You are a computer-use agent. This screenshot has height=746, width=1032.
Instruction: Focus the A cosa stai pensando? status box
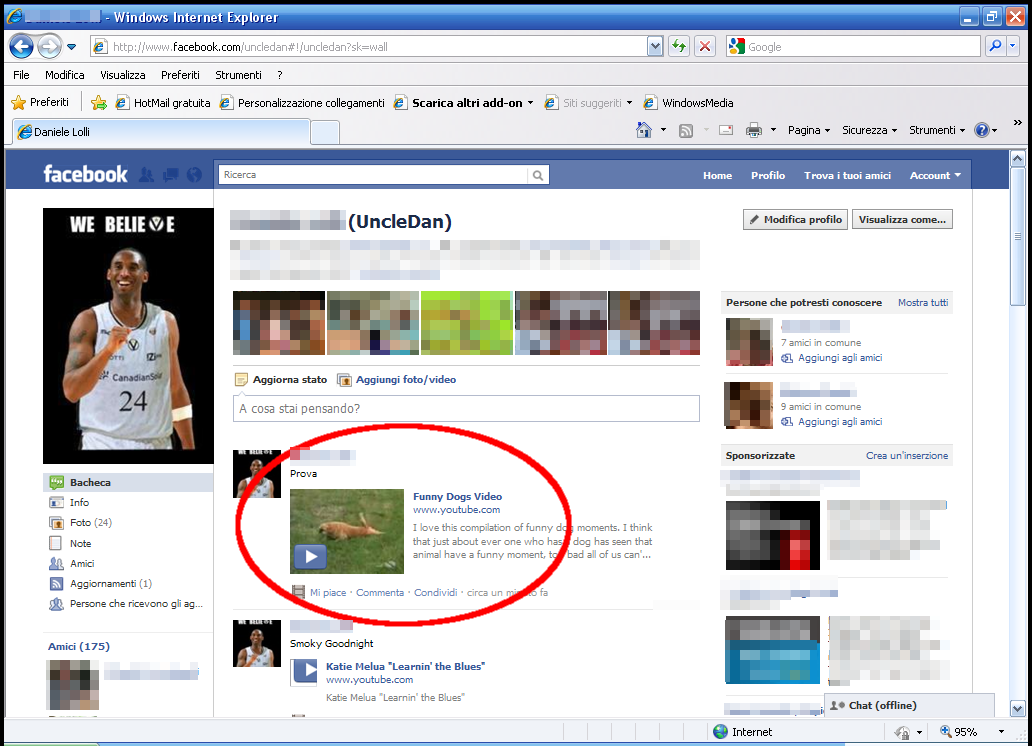click(466, 408)
